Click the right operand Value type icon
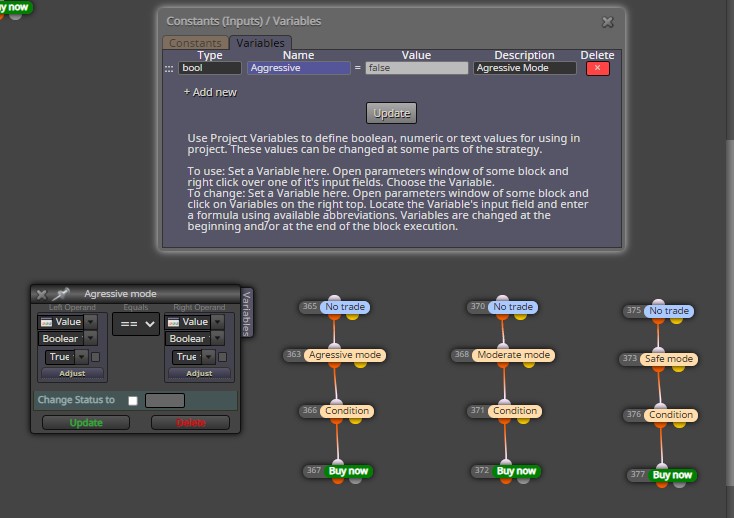 pyautogui.click(x=173, y=322)
